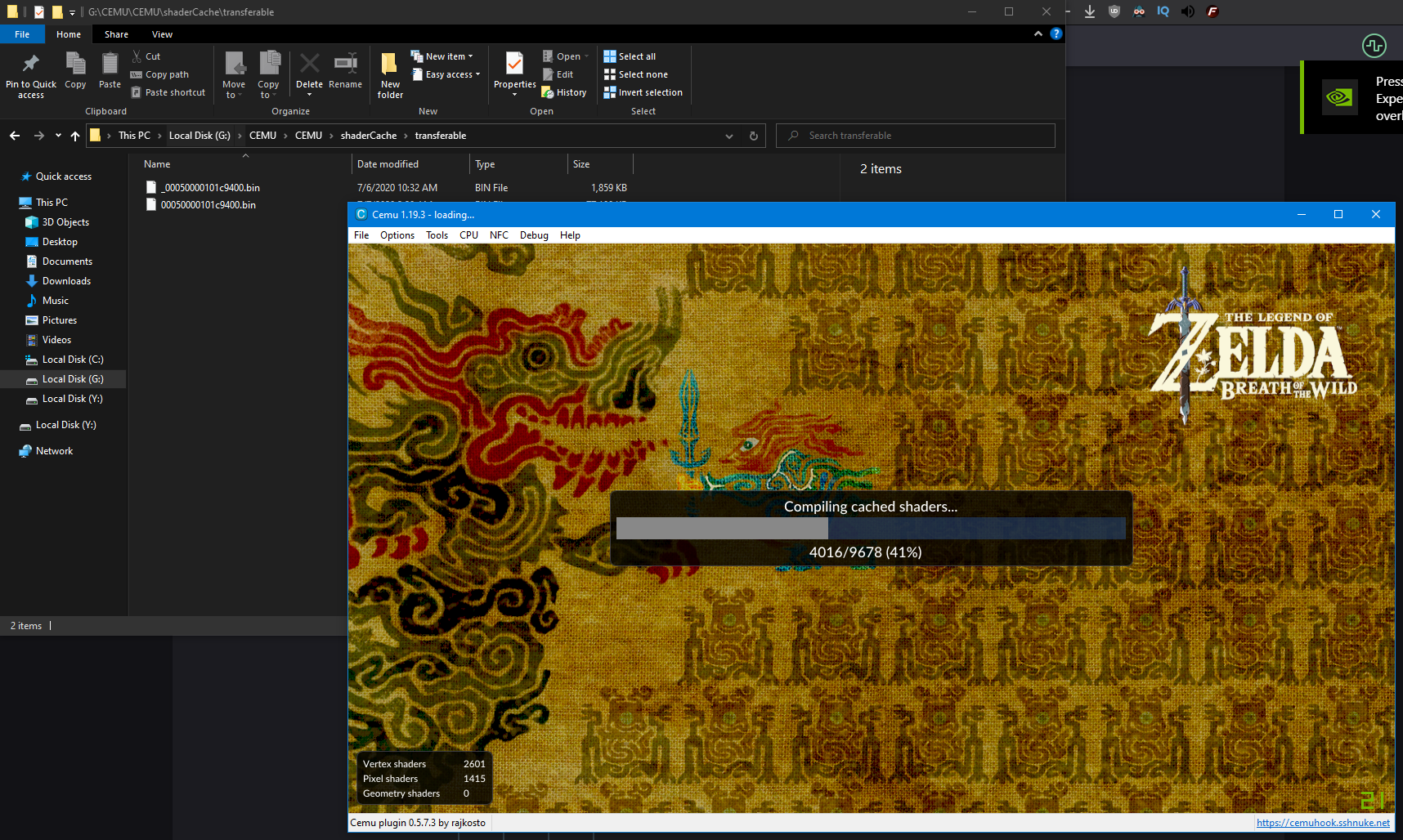Viewport: 1403px width, 840px height.
Task: Go back using the Explorer back arrow
Action: (x=15, y=136)
